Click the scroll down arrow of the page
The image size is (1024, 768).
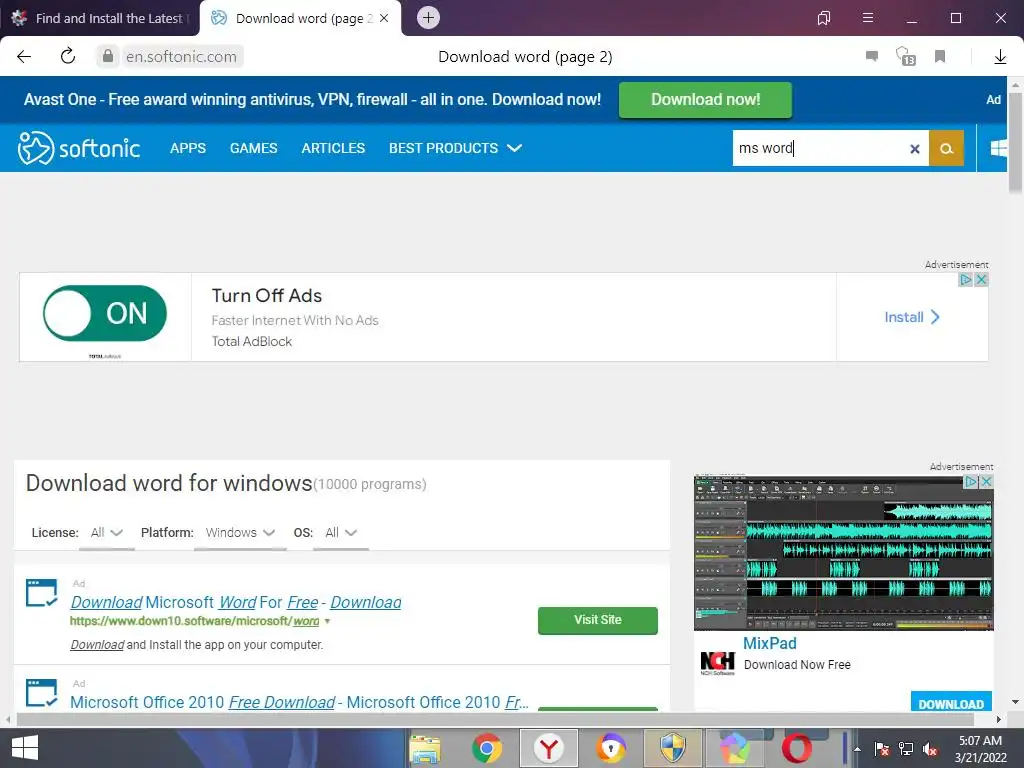(x=1015, y=702)
